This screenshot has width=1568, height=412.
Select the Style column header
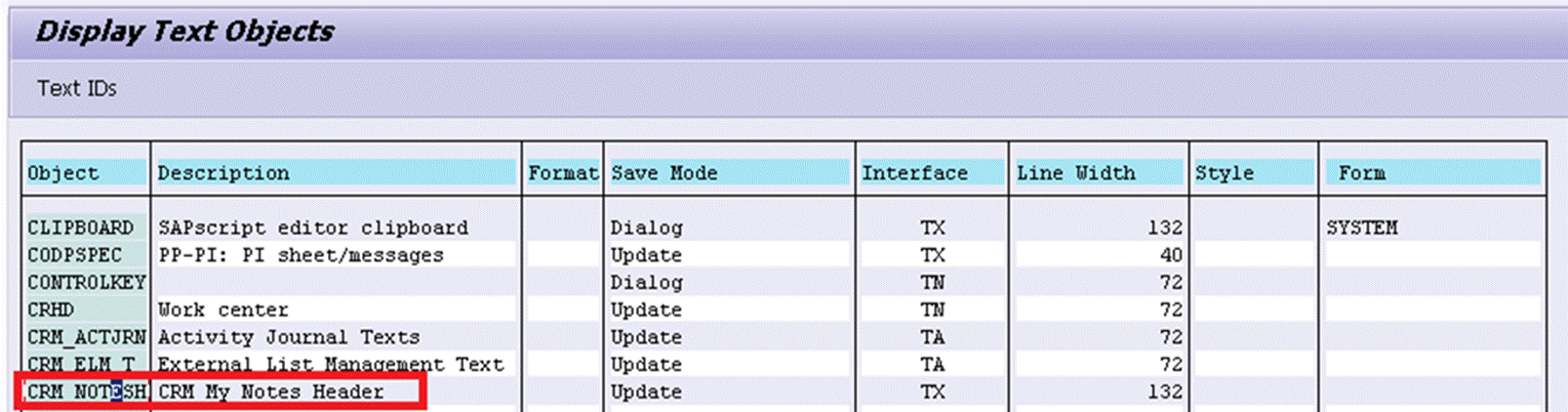click(1254, 173)
